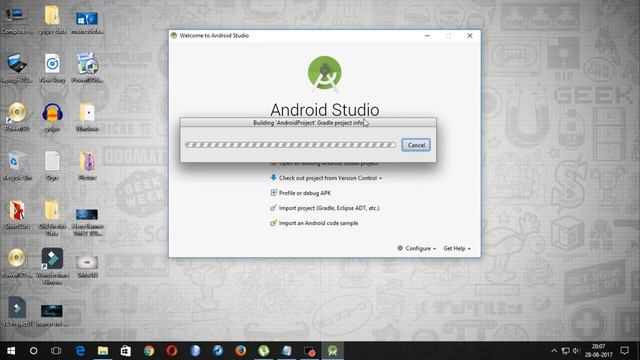Screen dimensions: 640x360
Task: Cancel the Gradle project build
Action: click(x=416, y=145)
